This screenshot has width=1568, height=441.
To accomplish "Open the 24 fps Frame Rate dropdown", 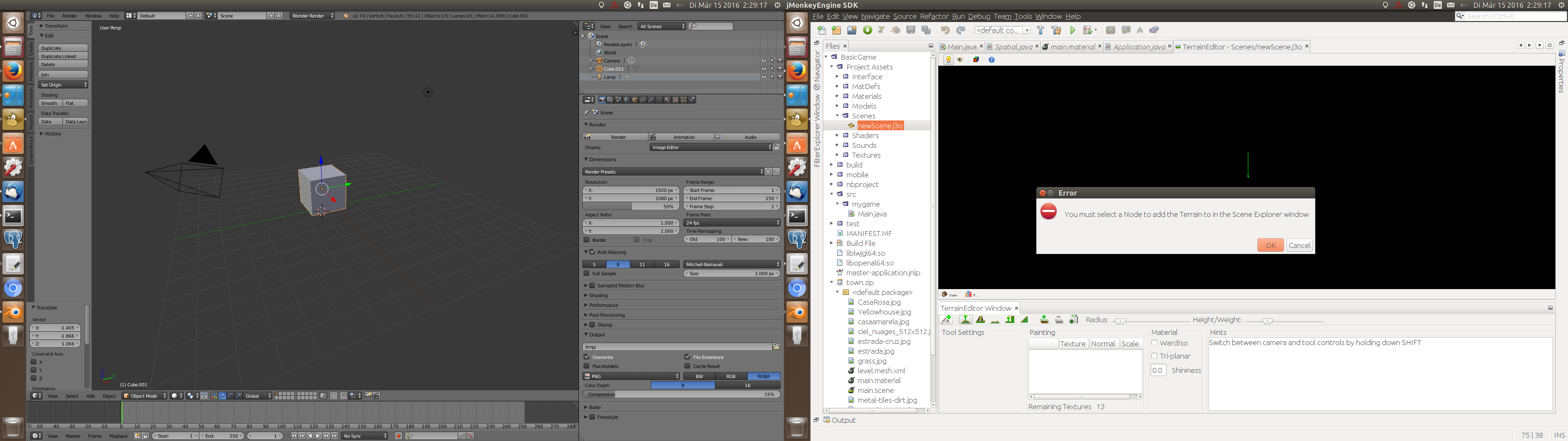I will click(732, 223).
